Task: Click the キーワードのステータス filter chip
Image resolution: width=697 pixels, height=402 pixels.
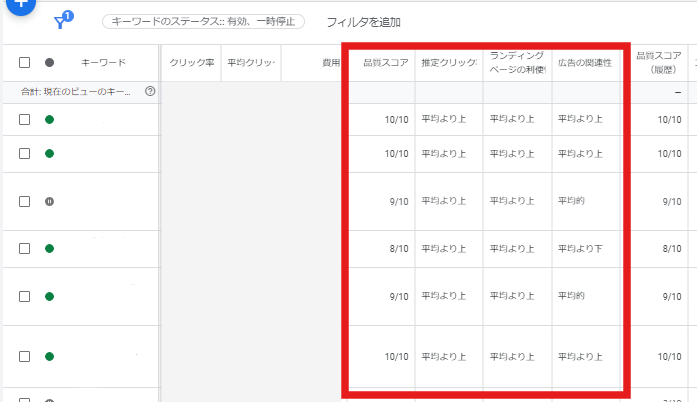Action: [203, 21]
